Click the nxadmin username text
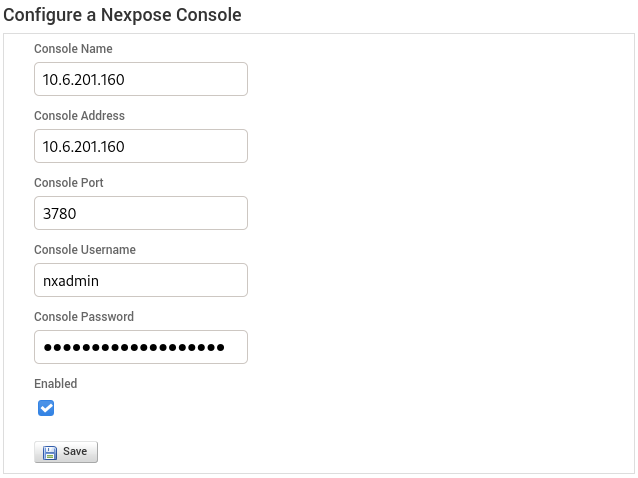 (x=71, y=281)
